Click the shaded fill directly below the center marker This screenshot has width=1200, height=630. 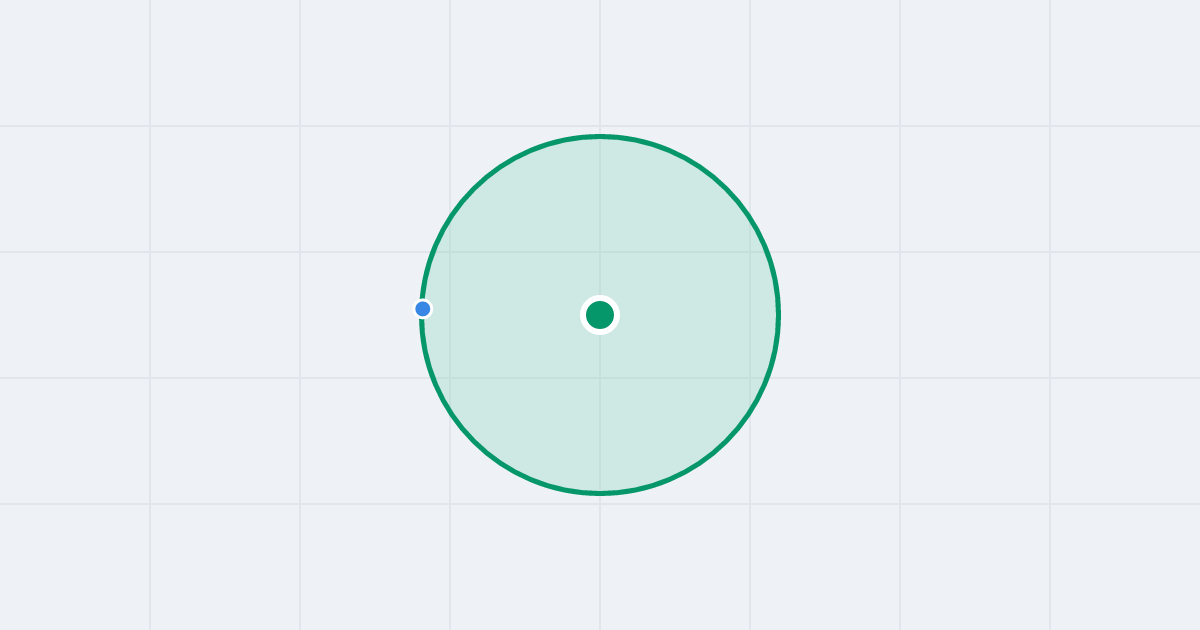click(600, 410)
